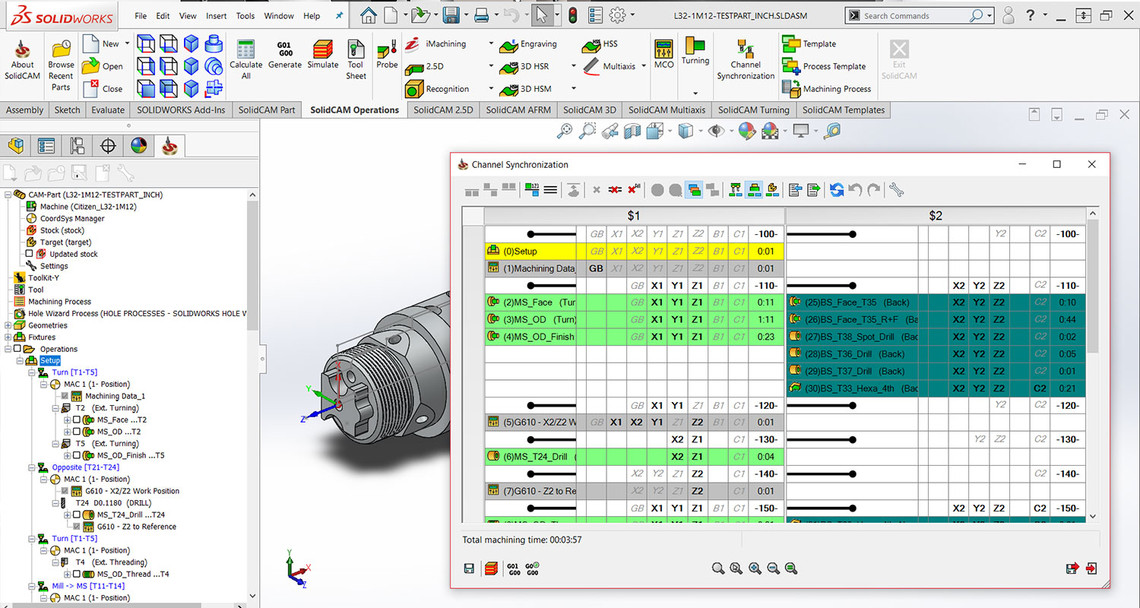Expand the Geometries tree node
The width and height of the screenshot is (1140, 608).
click(x=8, y=325)
